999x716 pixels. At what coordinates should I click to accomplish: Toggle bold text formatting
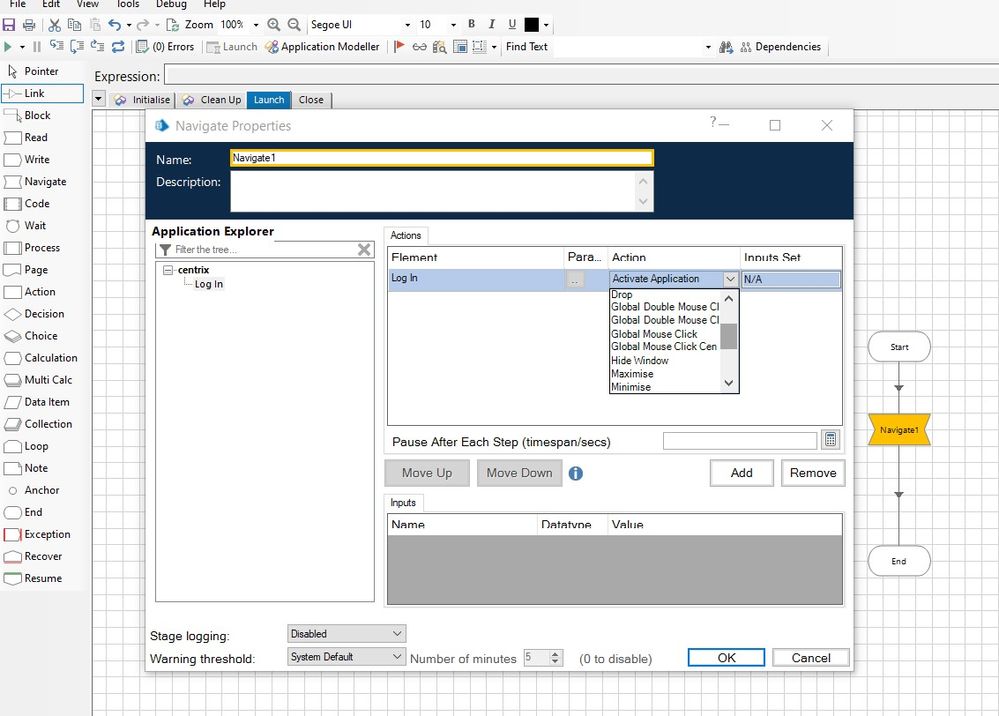pos(472,24)
